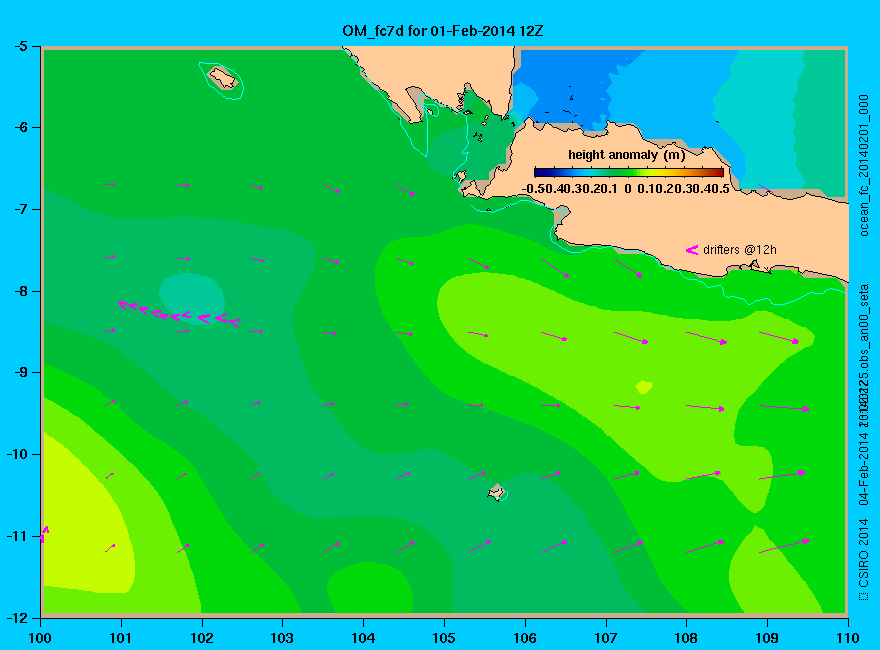Click the magenta drifter arrow legend symbol
Screen dimensions: 880x650
pyautogui.click(x=691, y=250)
